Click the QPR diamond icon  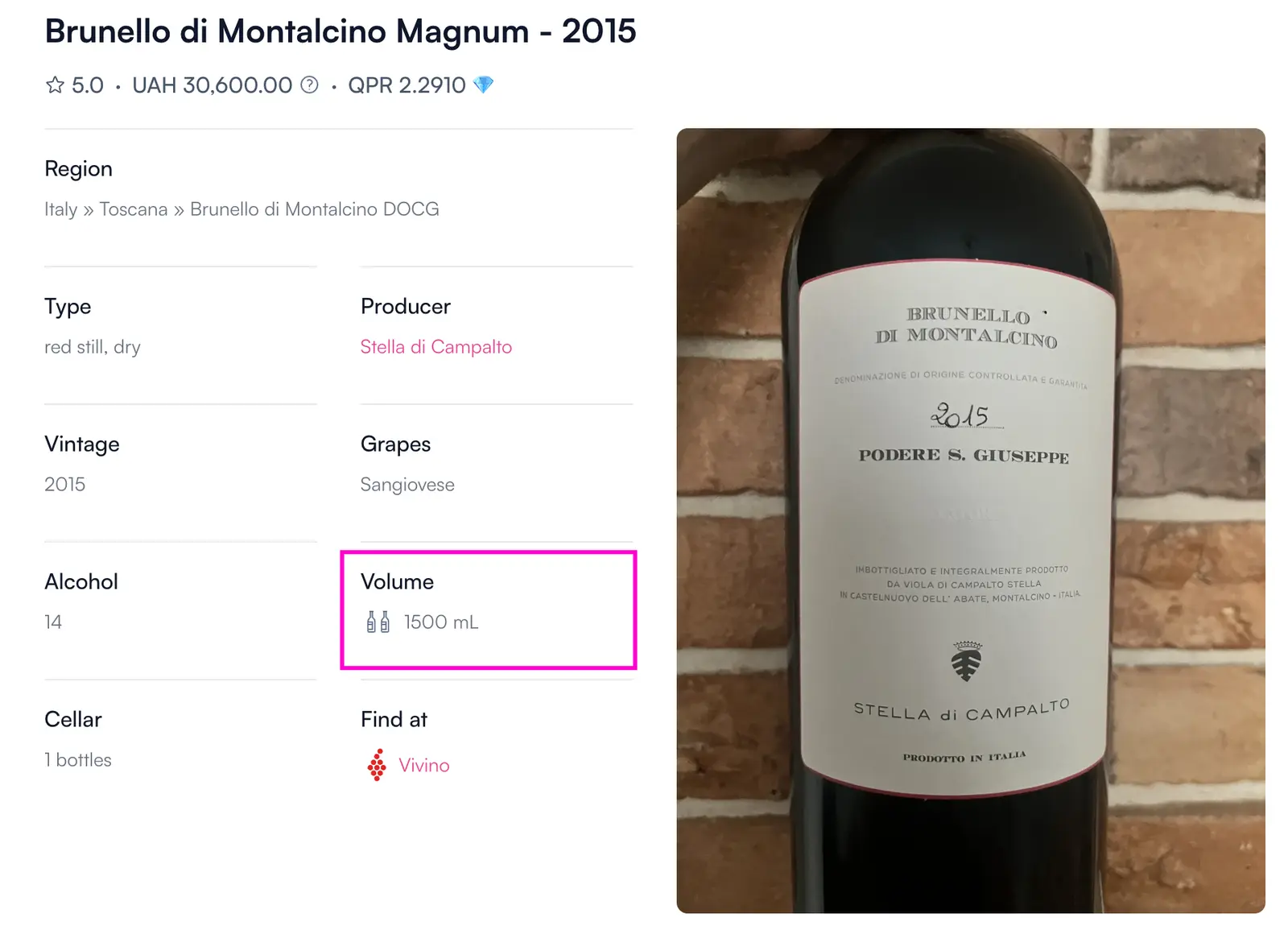[x=484, y=85]
